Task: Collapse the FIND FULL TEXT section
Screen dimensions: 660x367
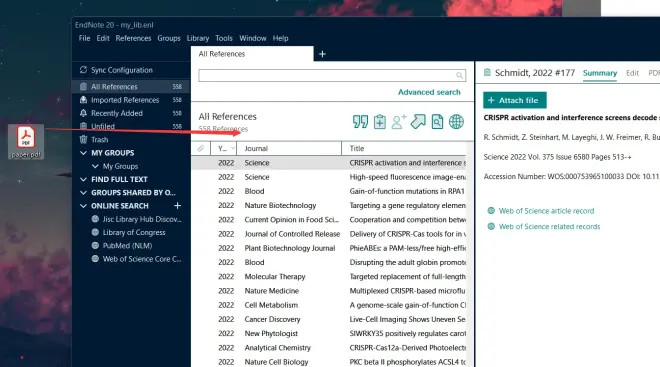Action: pyautogui.click(x=83, y=179)
